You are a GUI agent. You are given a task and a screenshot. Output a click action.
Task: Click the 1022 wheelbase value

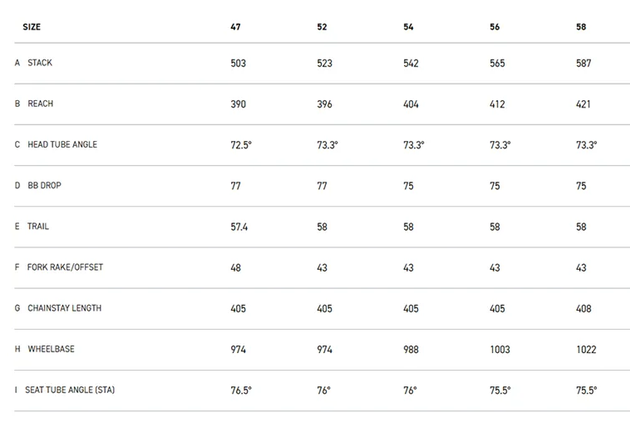[x=586, y=349]
